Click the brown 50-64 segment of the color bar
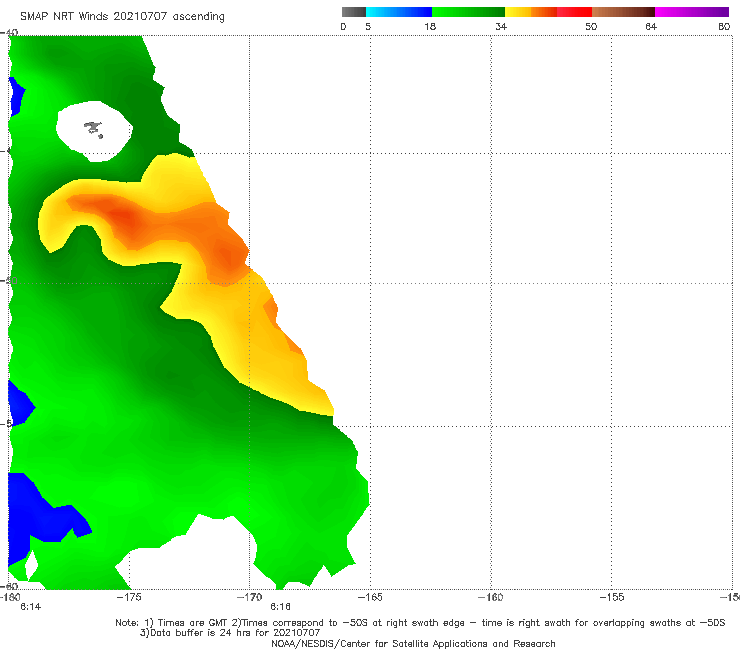Screen dimensions: 740x650 [x=623, y=12]
